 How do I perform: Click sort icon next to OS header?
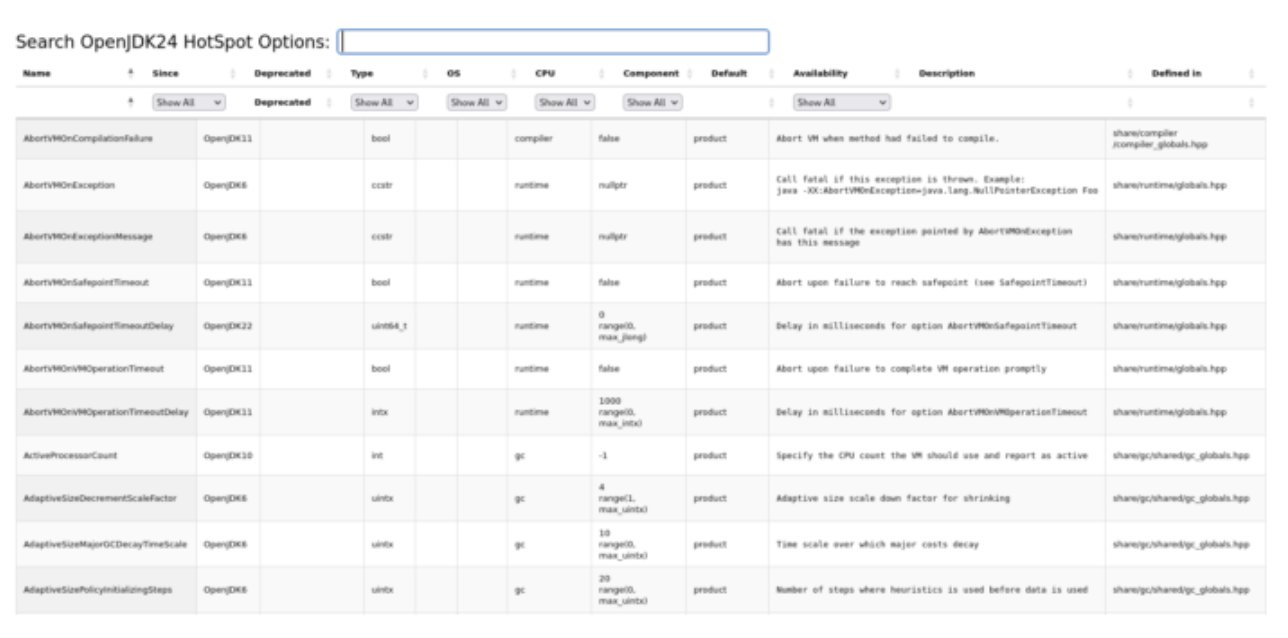click(x=515, y=73)
